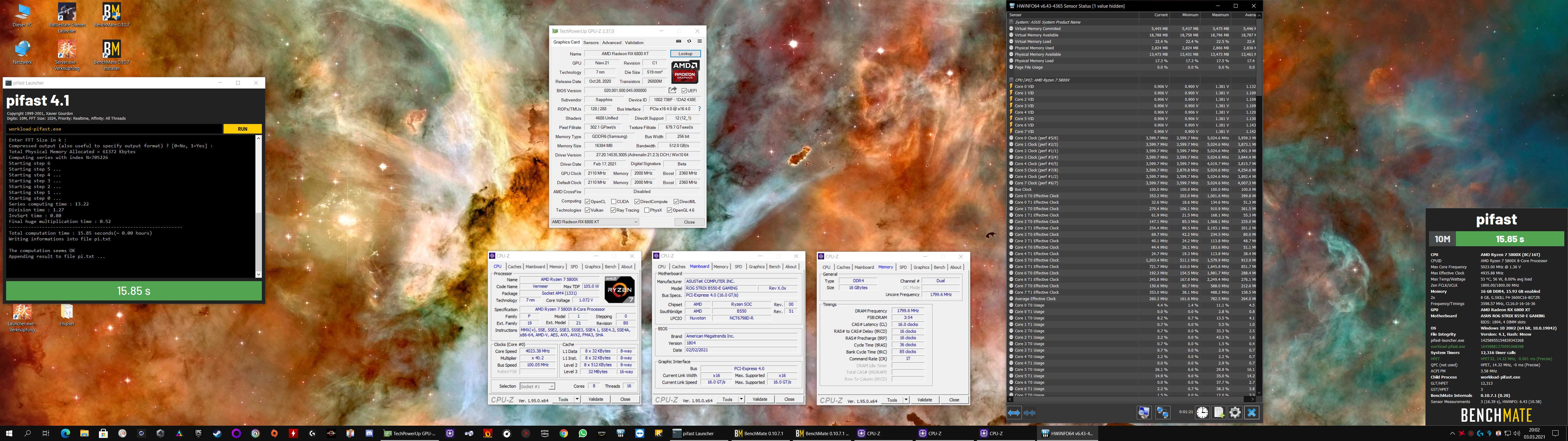Screen dimensions: 1568x441
Task: Open the Battlestate Games Launcher desktop icon
Action: [67, 18]
